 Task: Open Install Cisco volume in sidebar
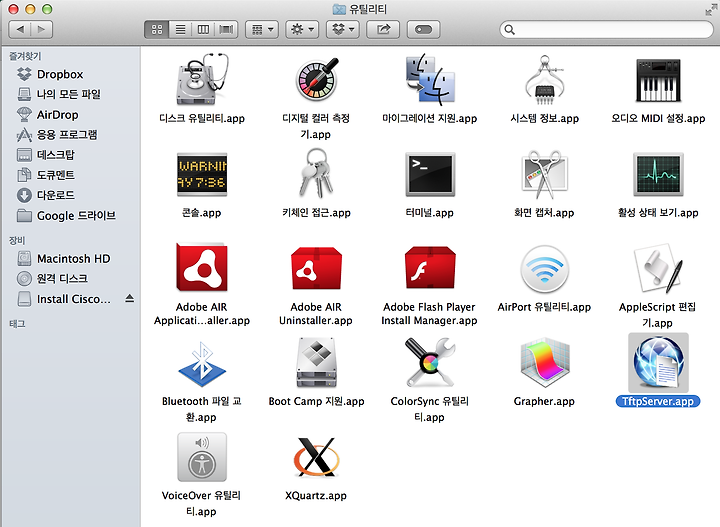(73, 299)
